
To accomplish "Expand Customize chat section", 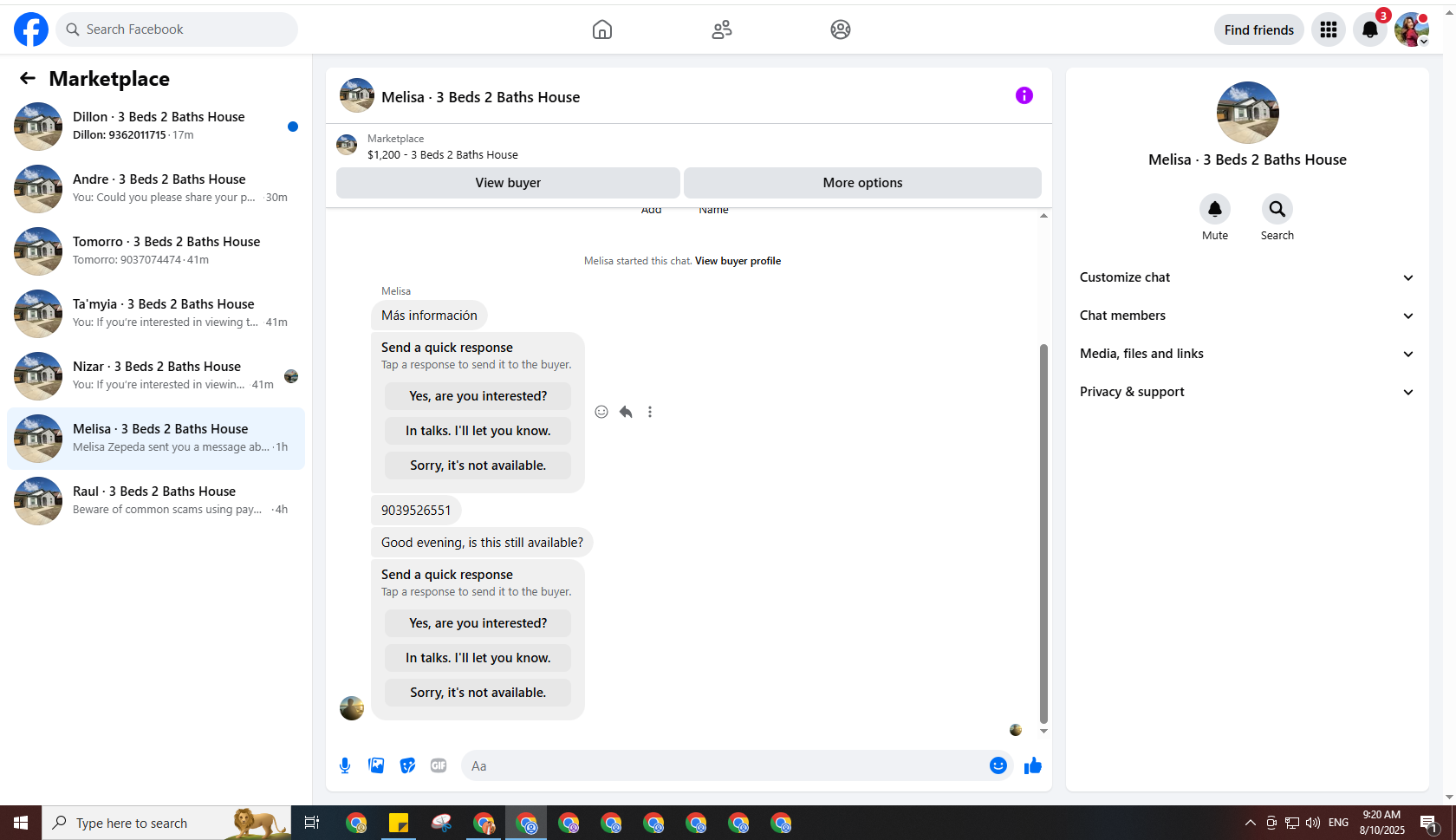I will pyautogui.click(x=1247, y=277).
